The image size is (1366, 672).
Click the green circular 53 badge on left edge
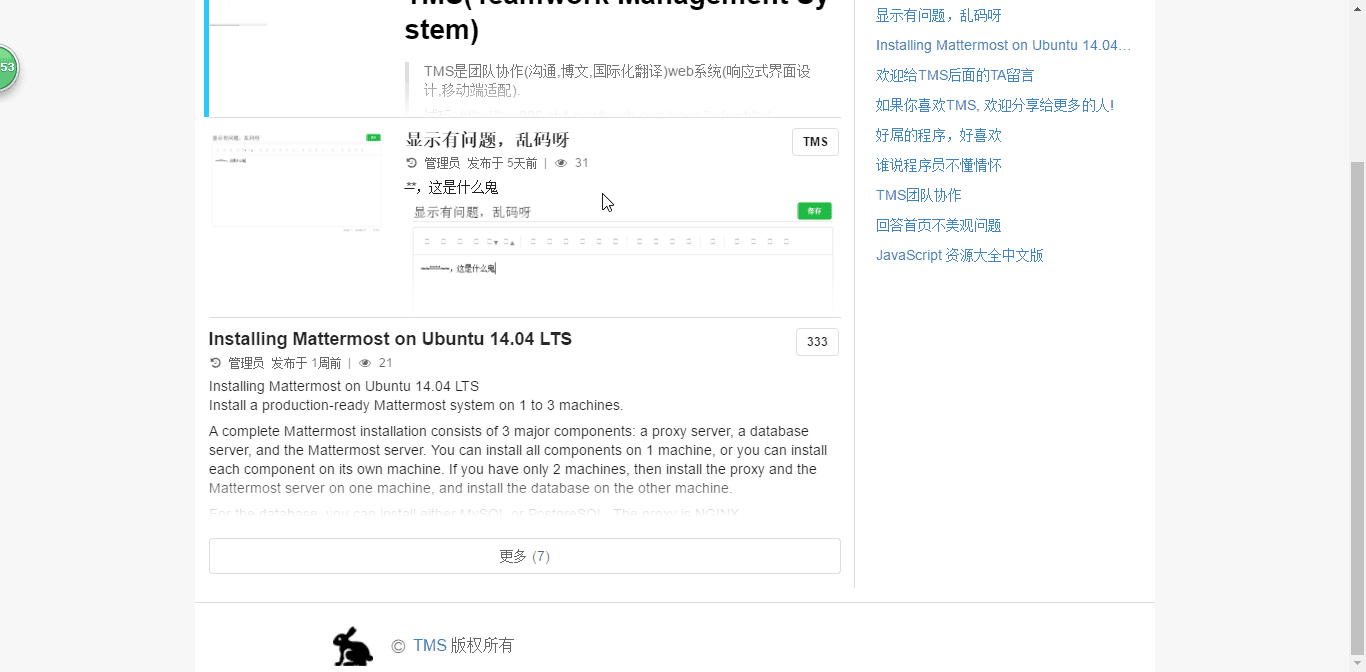(6, 68)
